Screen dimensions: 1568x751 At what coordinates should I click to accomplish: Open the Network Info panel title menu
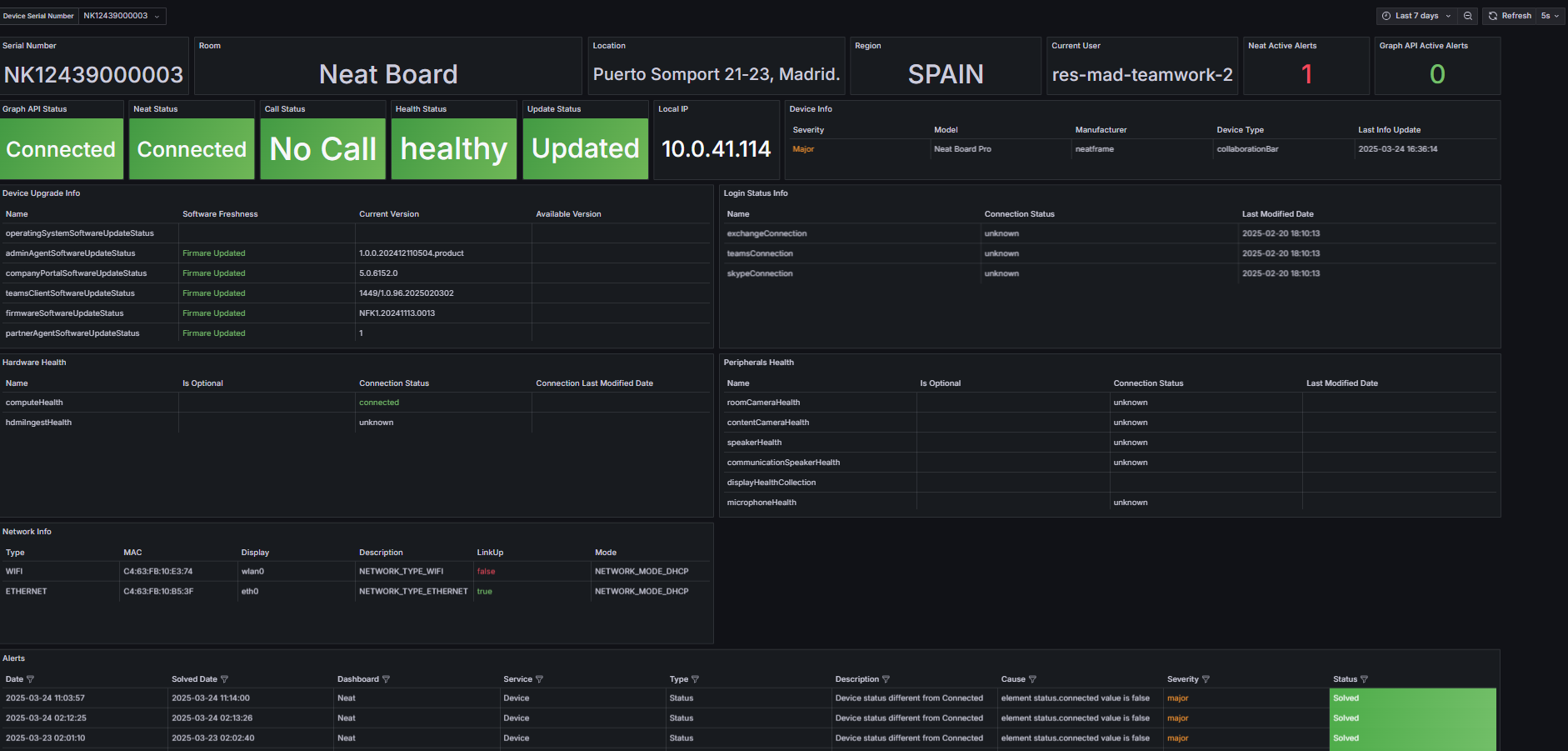click(x=27, y=531)
